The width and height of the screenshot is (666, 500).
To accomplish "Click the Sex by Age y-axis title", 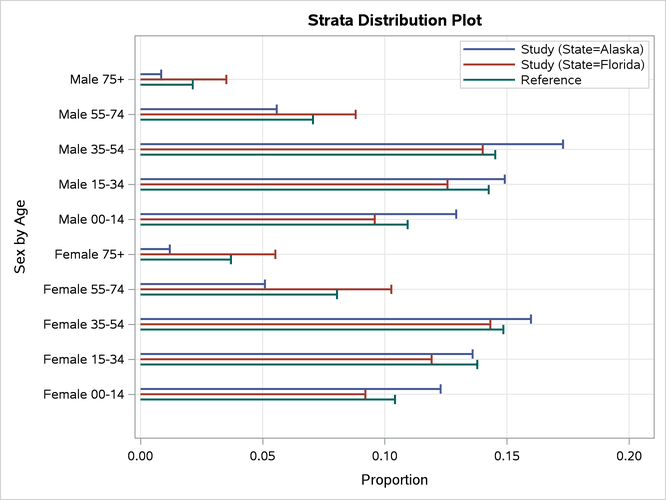I will click(21, 236).
